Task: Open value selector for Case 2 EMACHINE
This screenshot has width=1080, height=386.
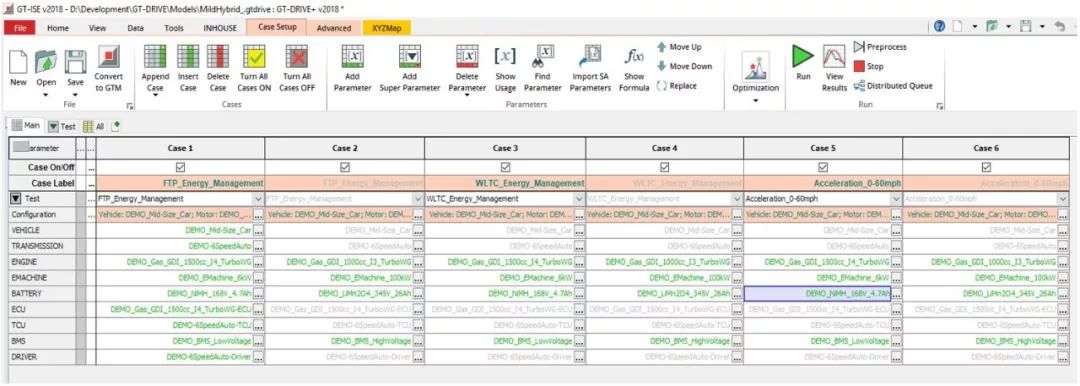Action: [418, 278]
